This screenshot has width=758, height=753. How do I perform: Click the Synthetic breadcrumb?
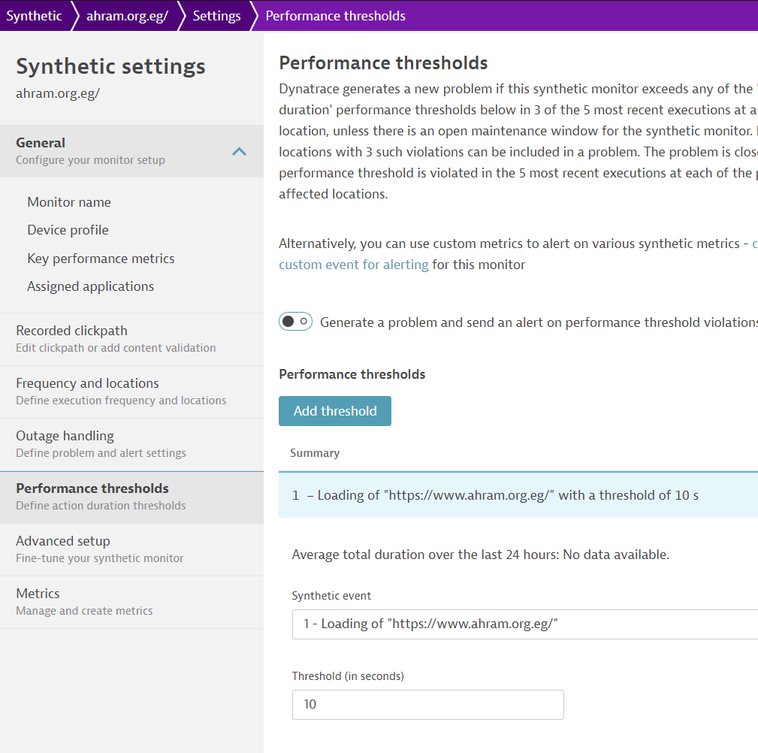(x=34, y=16)
